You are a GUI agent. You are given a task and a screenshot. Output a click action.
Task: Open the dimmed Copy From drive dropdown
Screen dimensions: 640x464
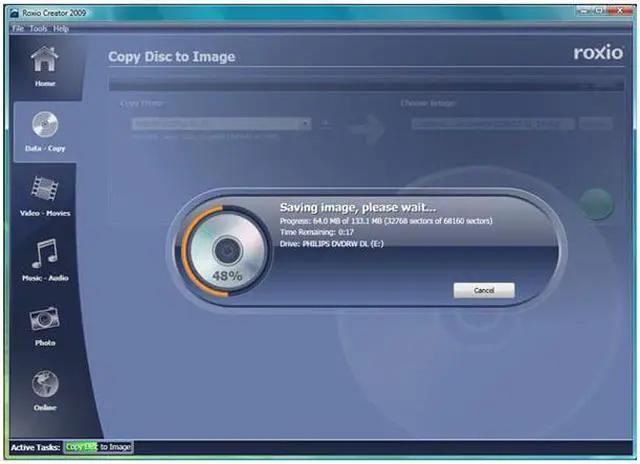pos(221,124)
